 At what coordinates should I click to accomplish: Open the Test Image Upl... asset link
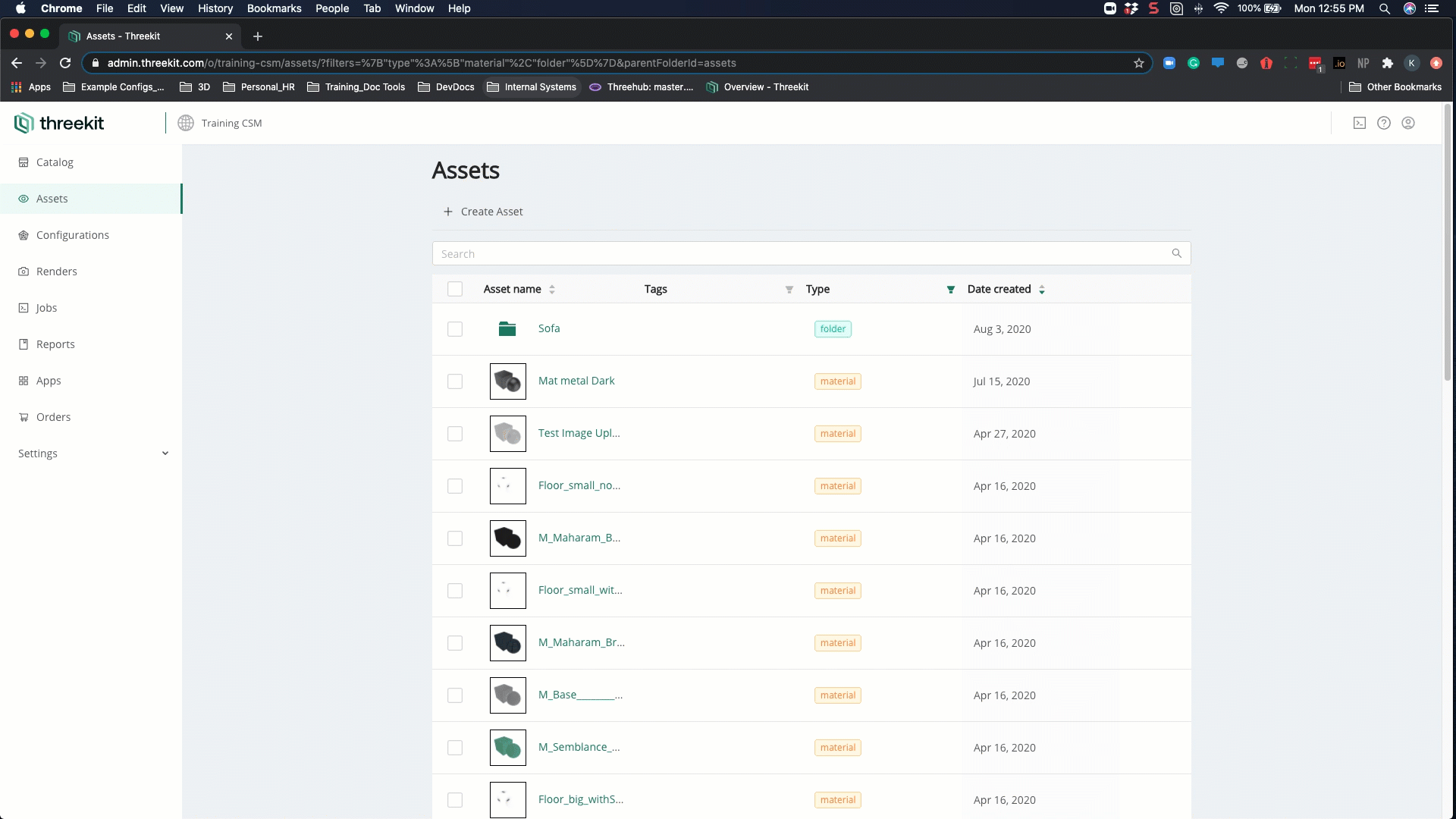tap(579, 433)
